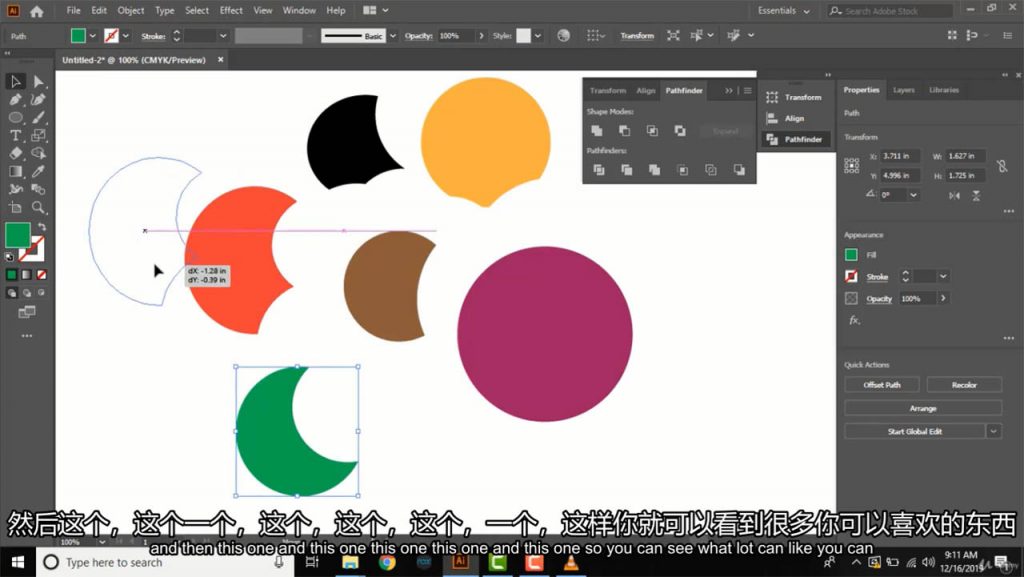Screen dimensions: 1024x577
Task: Click the Start Global Edit button
Action: (x=914, y=431)
